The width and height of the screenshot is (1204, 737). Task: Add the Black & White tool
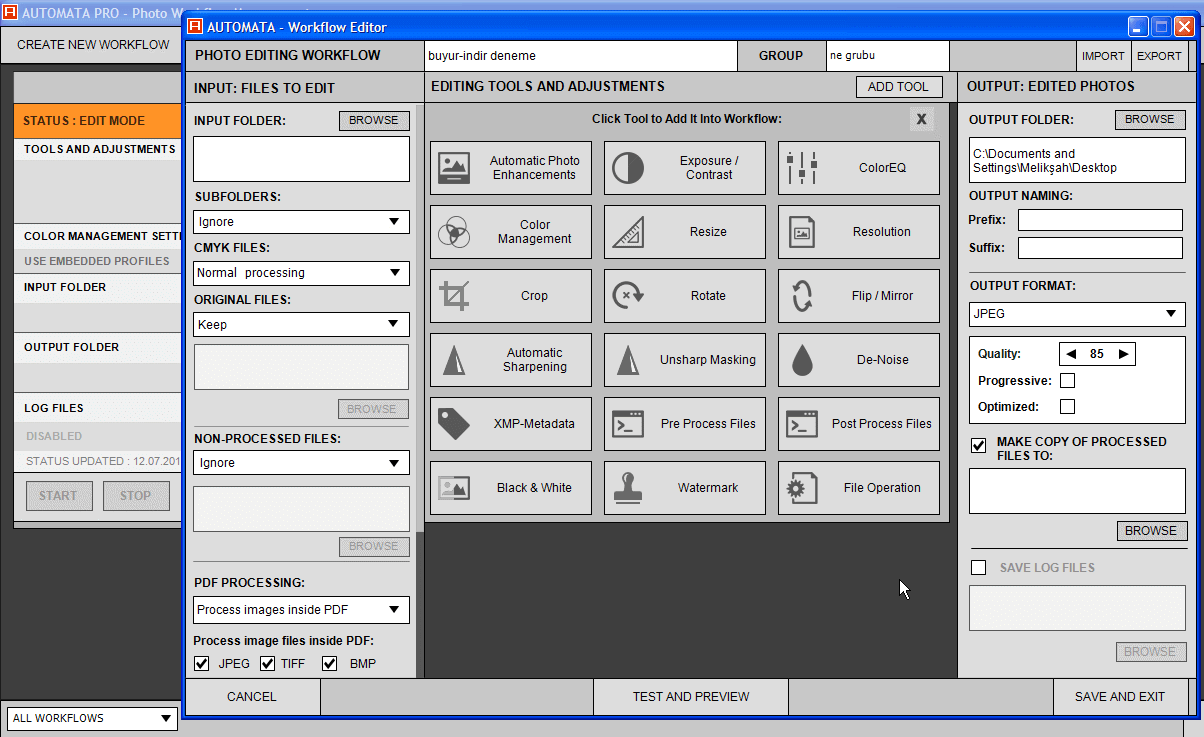(511, 488)
